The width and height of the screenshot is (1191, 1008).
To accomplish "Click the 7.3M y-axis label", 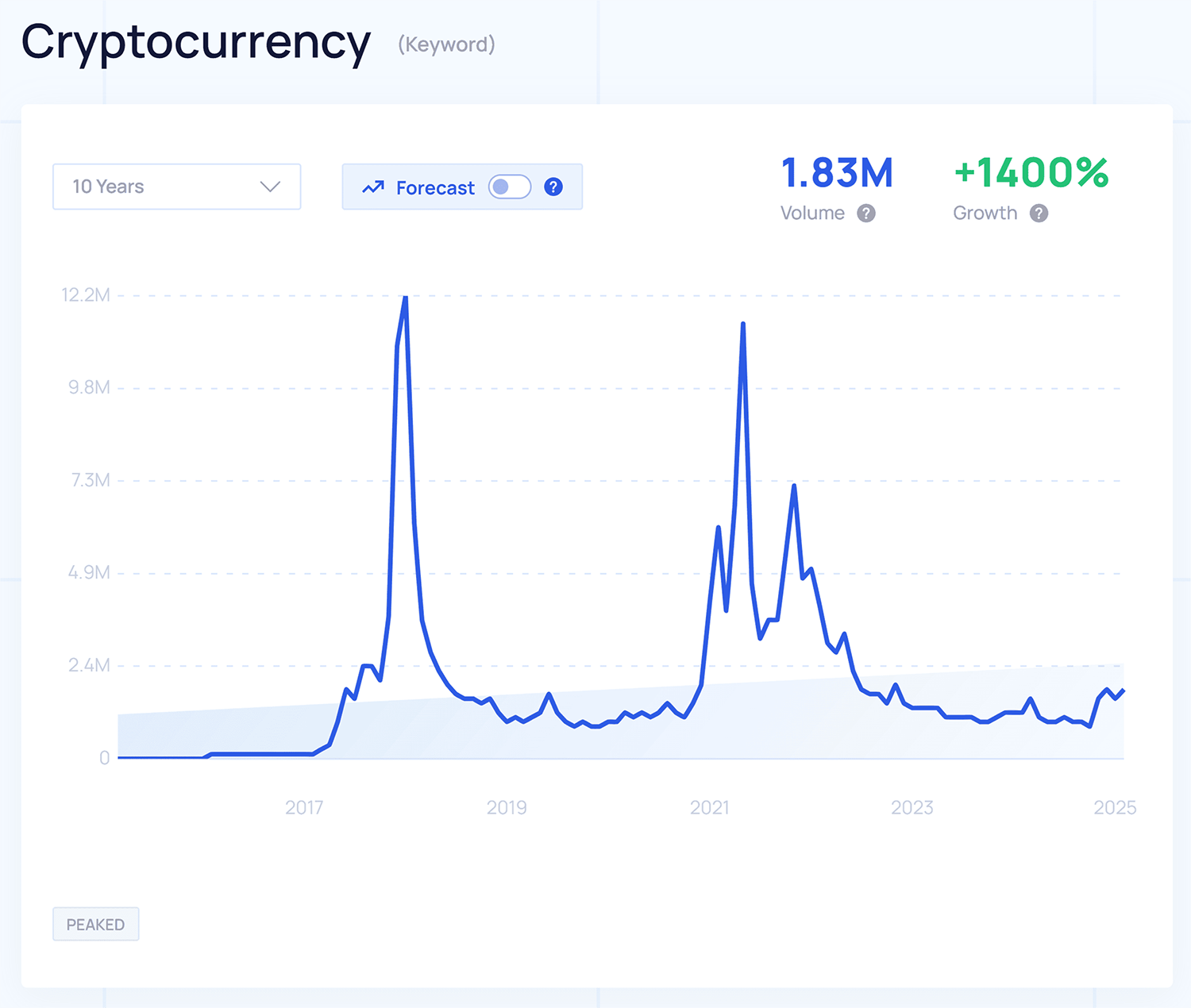I will [91, 480].
